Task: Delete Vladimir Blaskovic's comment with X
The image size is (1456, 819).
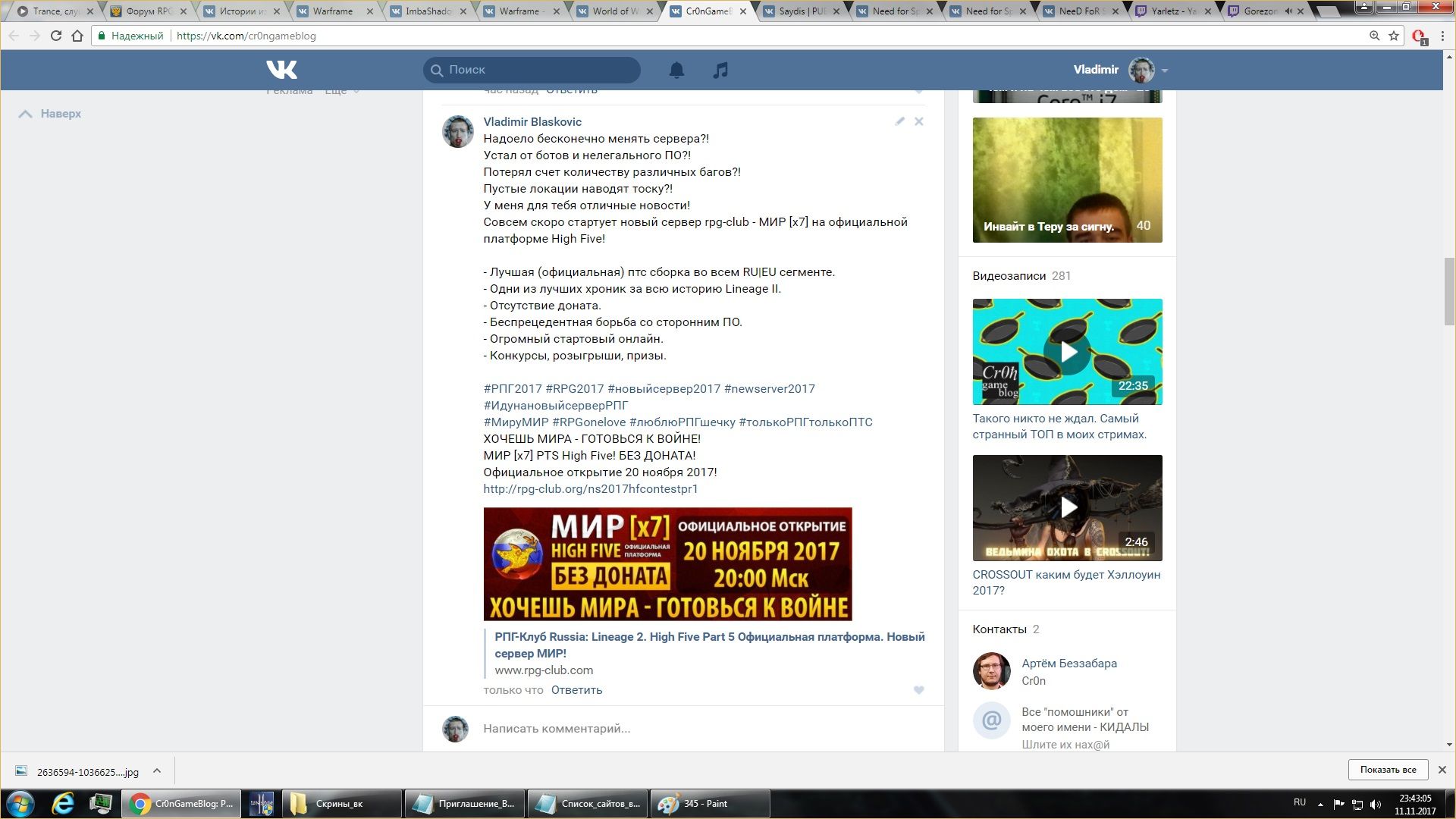Action: pos(918,121)
